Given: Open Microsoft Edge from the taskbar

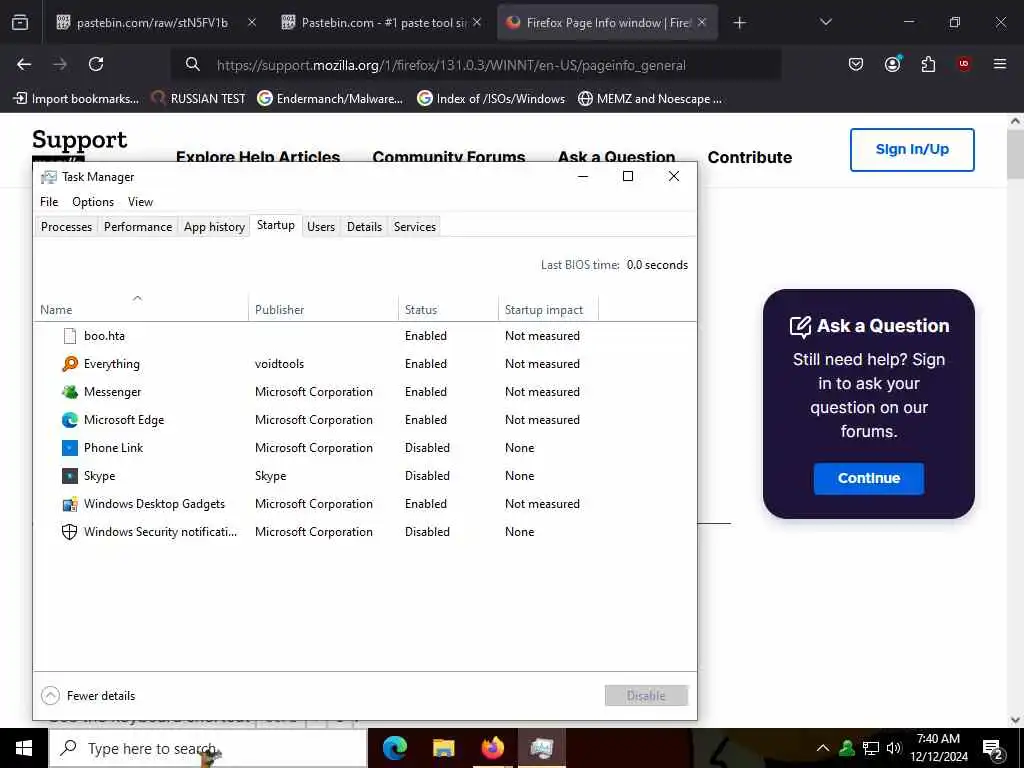Looking at the screenshot, I should point(394,748).
